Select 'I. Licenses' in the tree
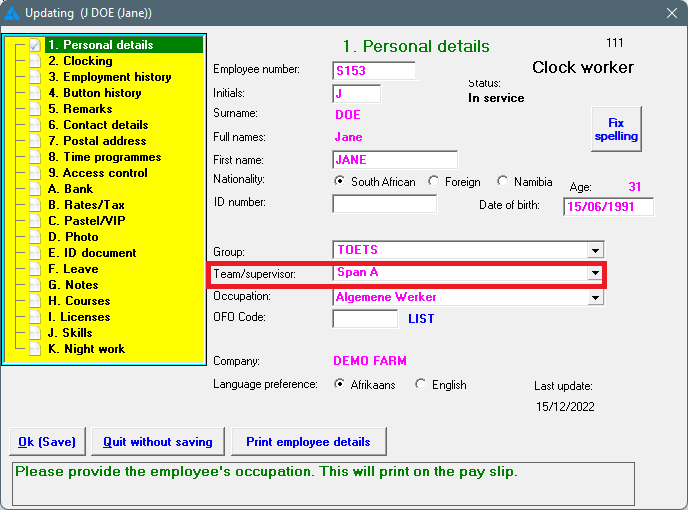 (x=79, y=317)
